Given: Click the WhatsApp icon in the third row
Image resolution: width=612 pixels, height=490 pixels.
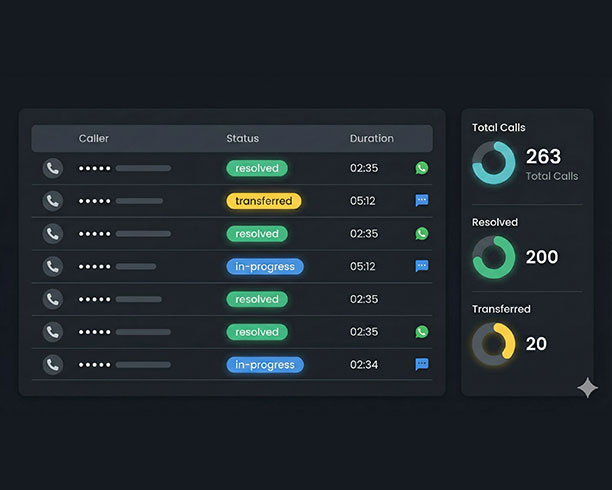Looking at the screenshot, I should pyautogui.click(x=422, y=234).
